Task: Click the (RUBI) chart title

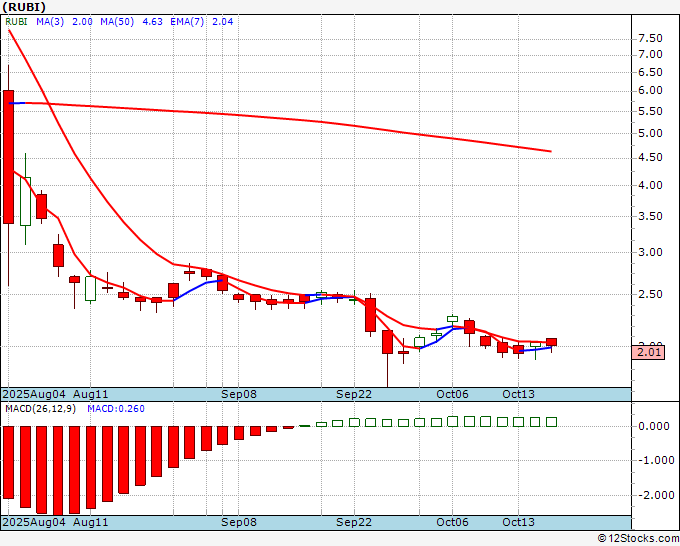Action: (24, 7)
